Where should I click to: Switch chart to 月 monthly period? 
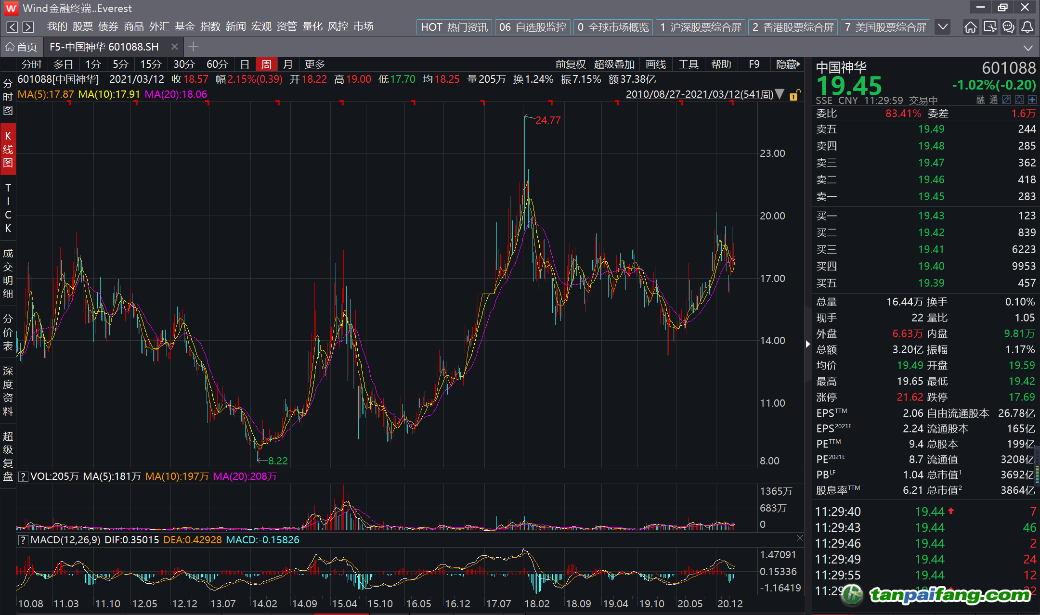288,64
